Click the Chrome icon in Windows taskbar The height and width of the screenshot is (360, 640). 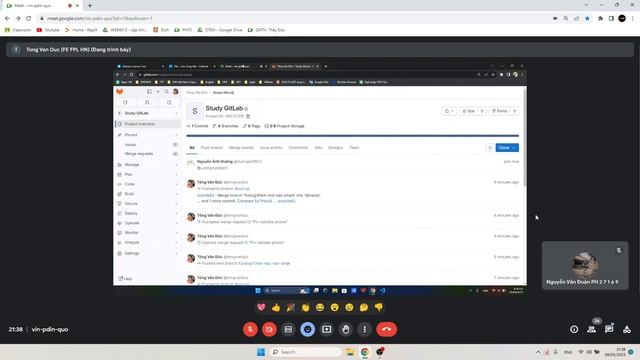click(x=364, y=352)
